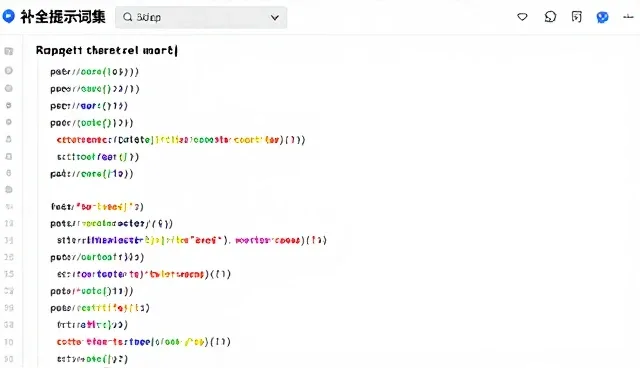
Task: Click the search magnifier icon
Action: point(128,17)
